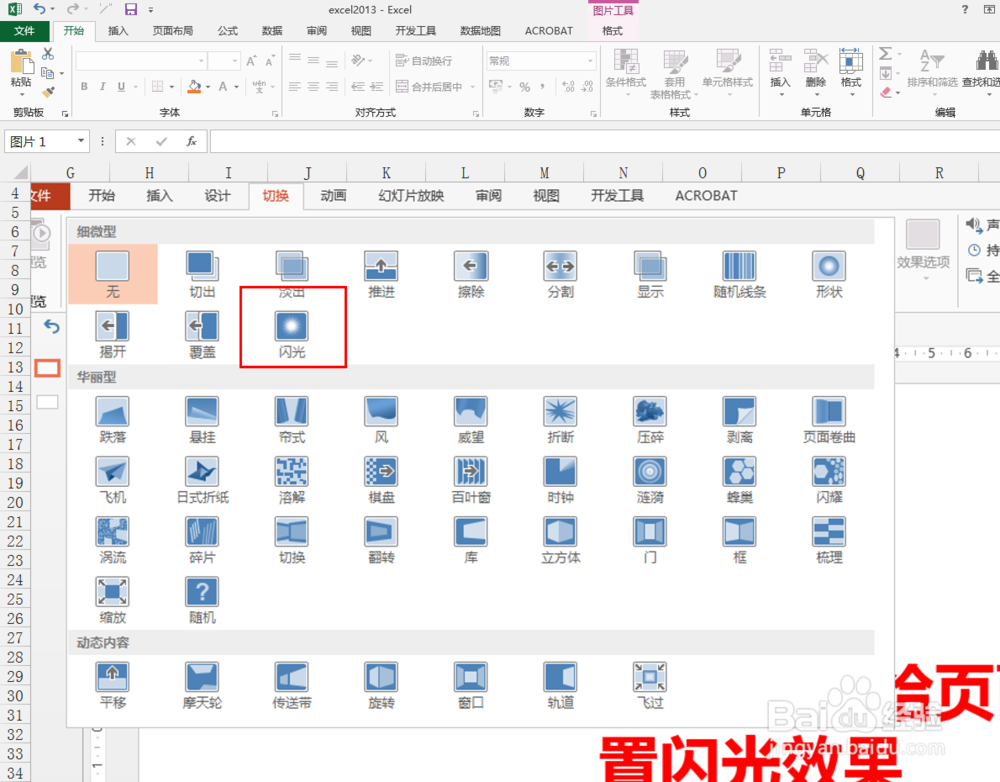Click the Save icon in quick access toolbar

(131, 9)
